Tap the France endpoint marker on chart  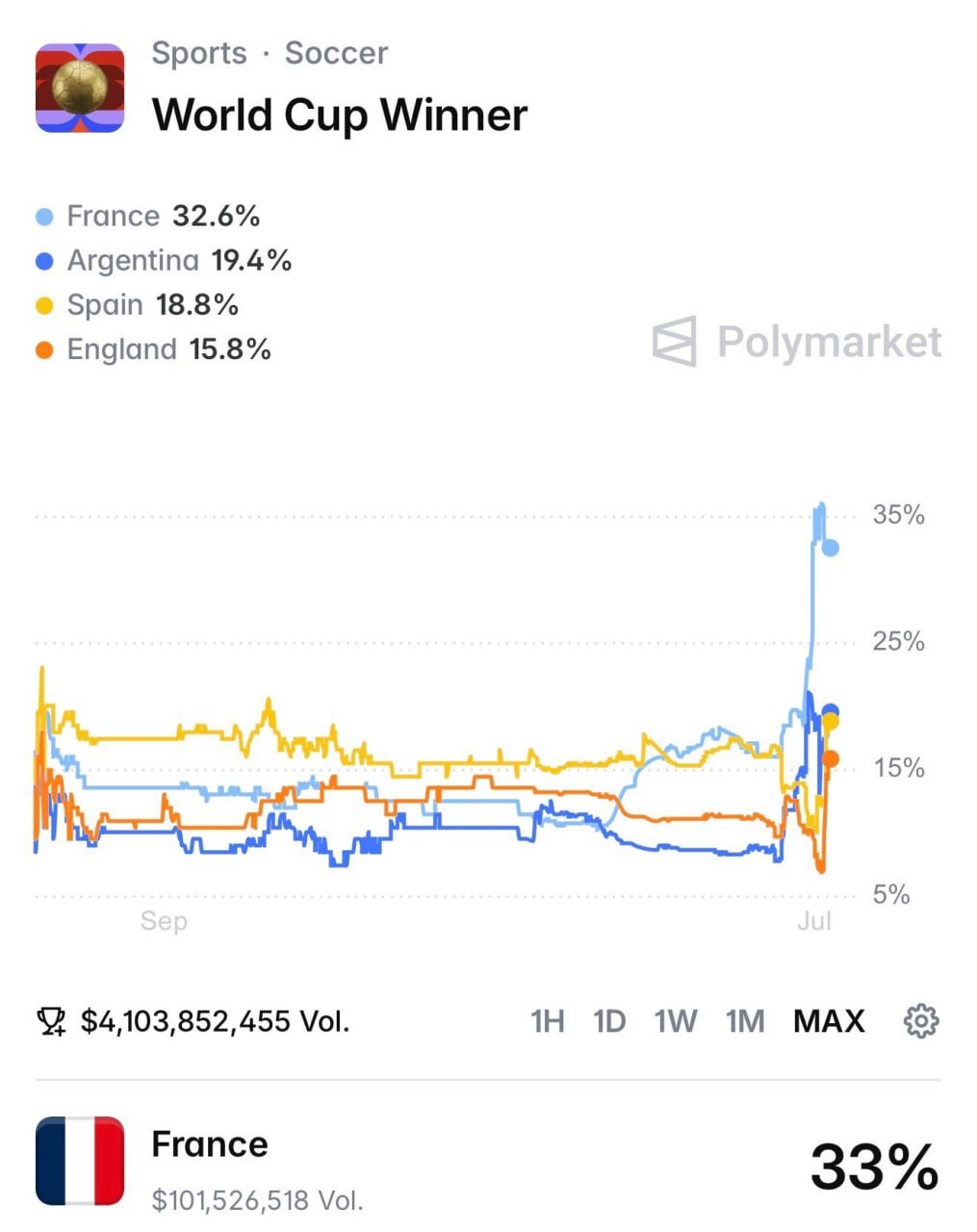830,548
